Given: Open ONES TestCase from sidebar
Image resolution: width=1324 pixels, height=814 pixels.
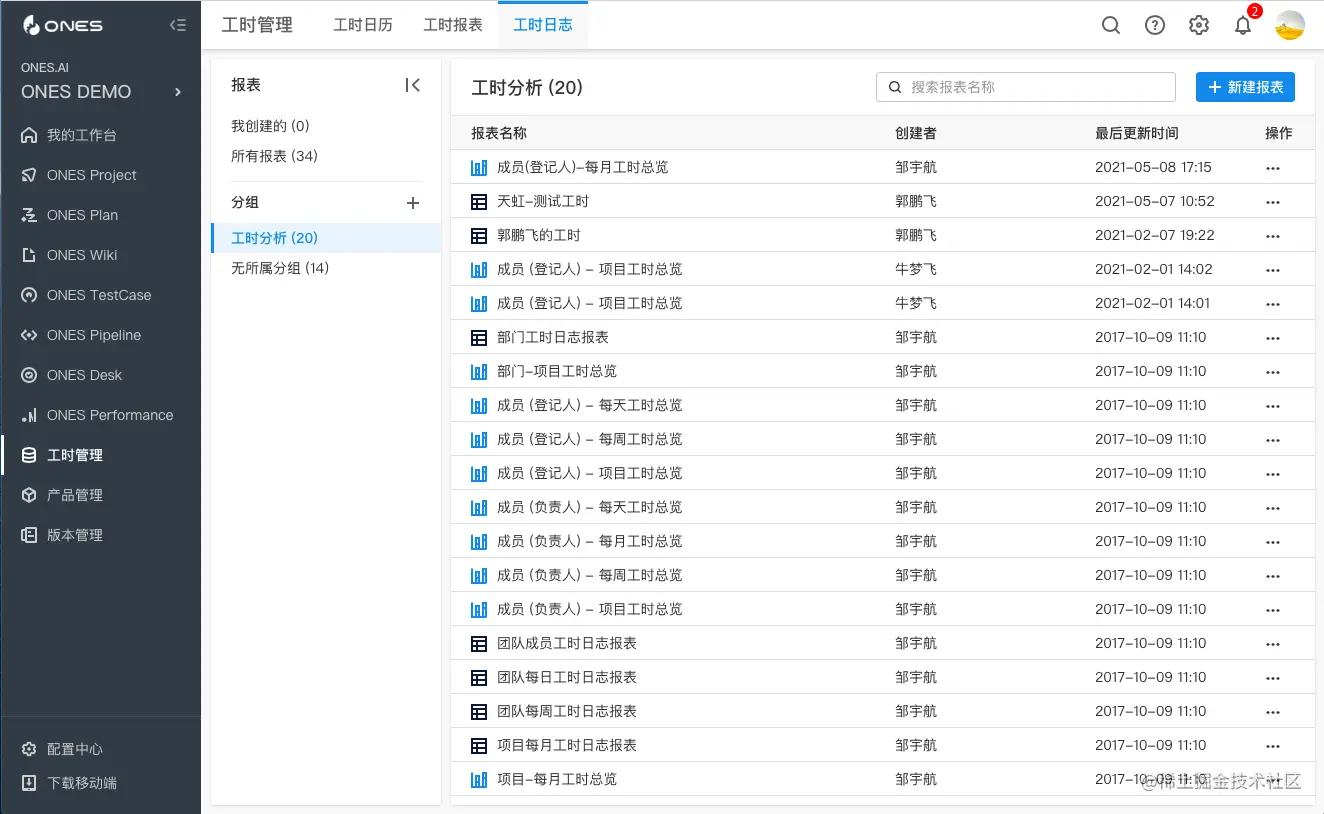Looking at the screenshot, I should coord(101,295).
